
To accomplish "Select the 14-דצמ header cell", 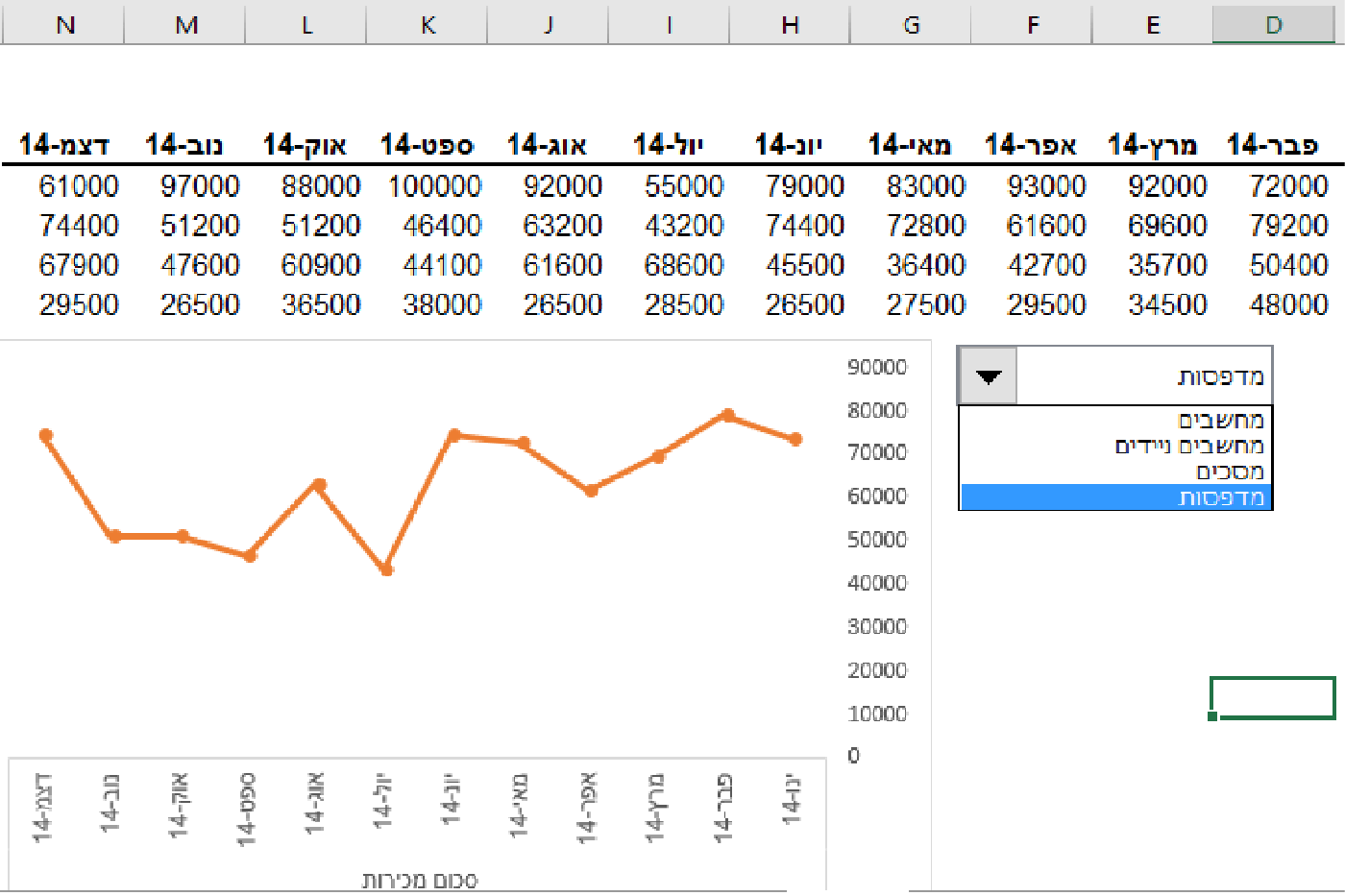I will (63, 145).
